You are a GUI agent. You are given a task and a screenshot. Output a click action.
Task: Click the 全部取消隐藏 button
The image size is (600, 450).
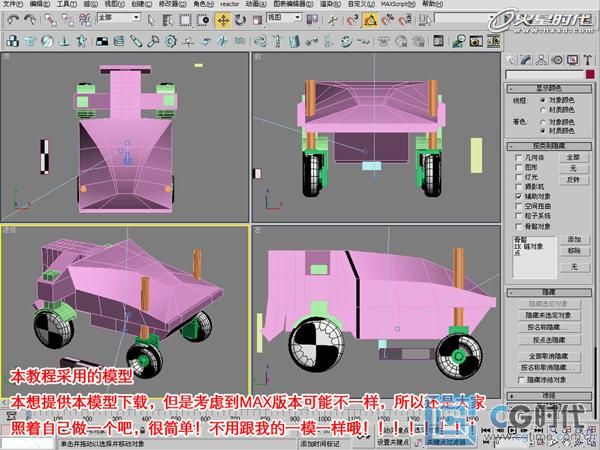coord(552,355)
